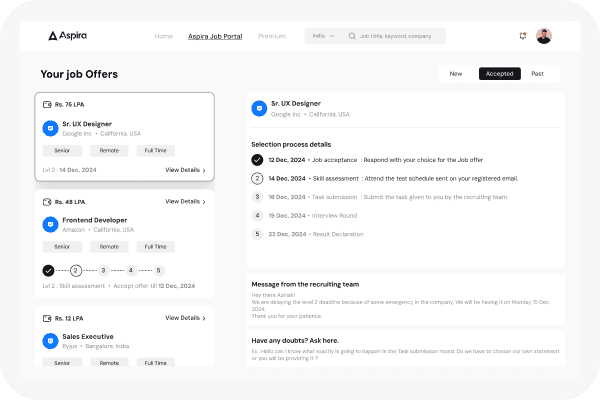Open Premium in the navigation

pos(272,36)
